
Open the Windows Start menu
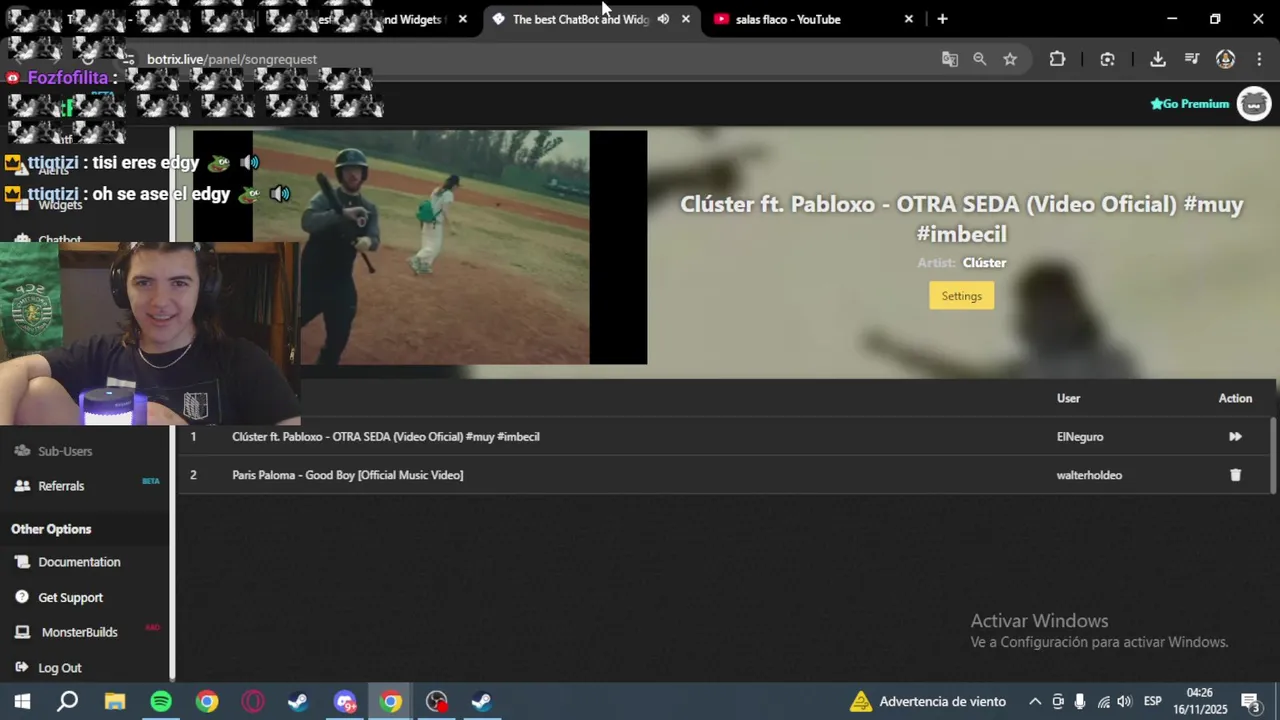(x=22, y=701)
